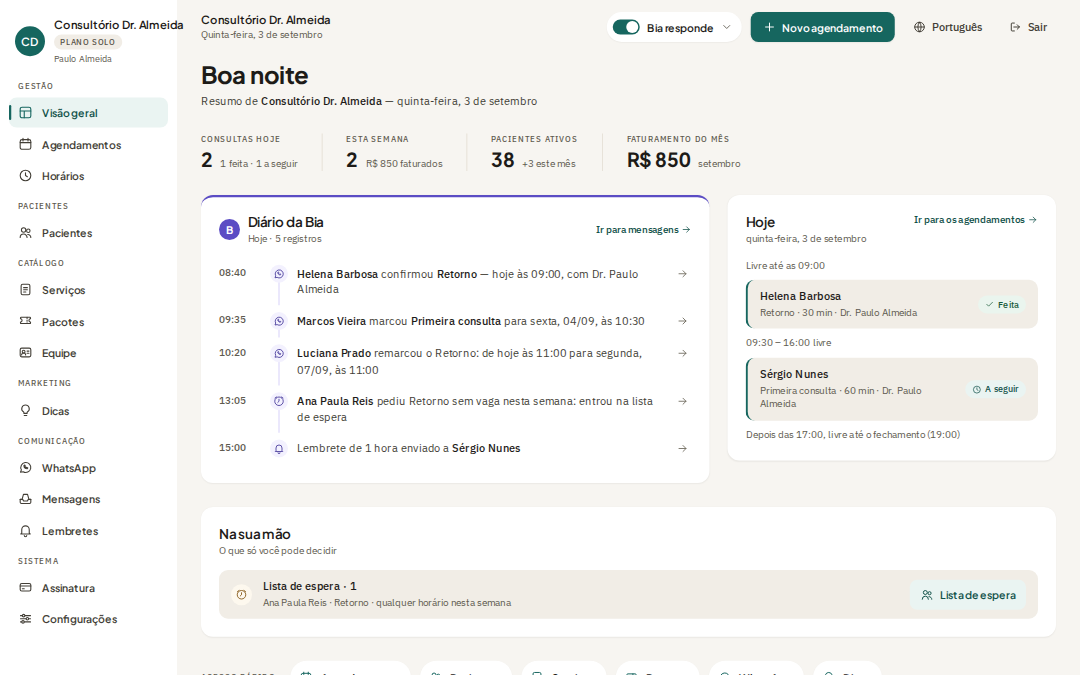Open Lista de espera · 1 row
The height and width of the screenshot is (675, 1080).
coord(628,594)
